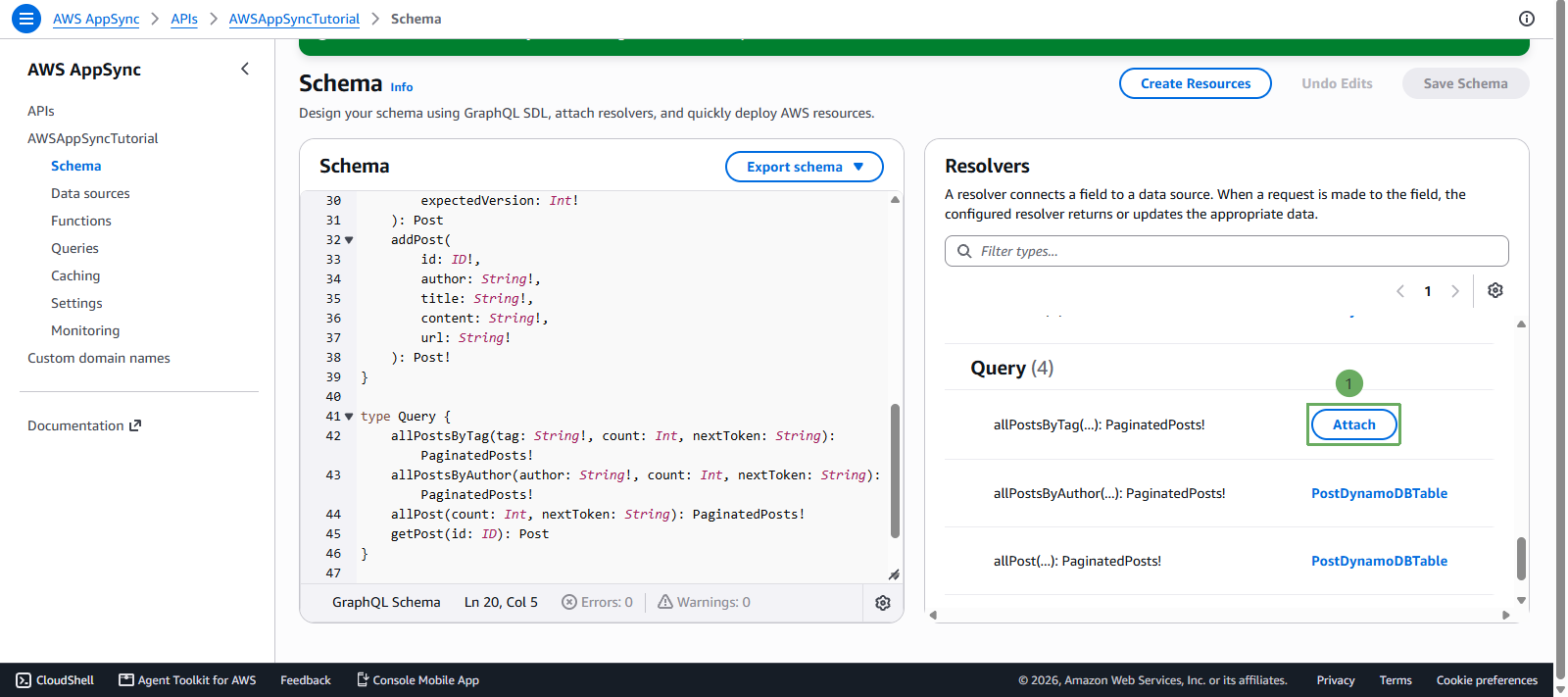Attach a resolver to allPostsByTag

coord(1353,424)
